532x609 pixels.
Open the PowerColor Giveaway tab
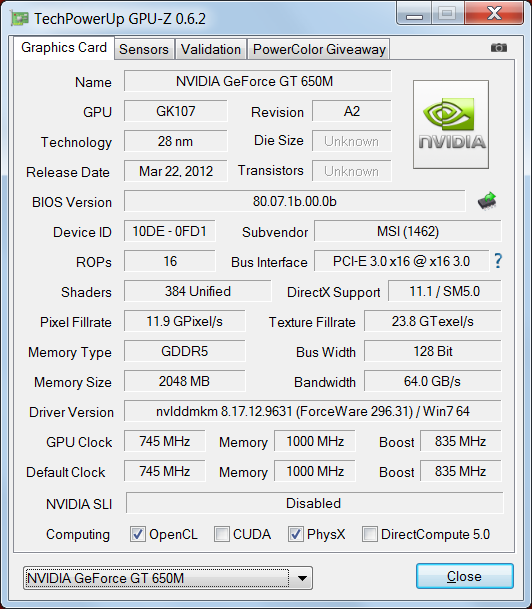(319, 49)
